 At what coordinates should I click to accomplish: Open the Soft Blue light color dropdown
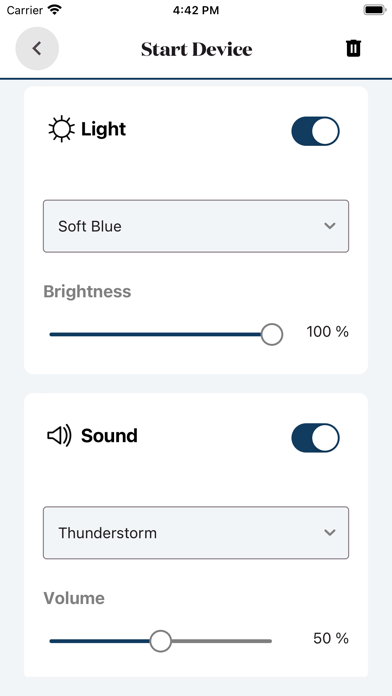click(196, 226)
